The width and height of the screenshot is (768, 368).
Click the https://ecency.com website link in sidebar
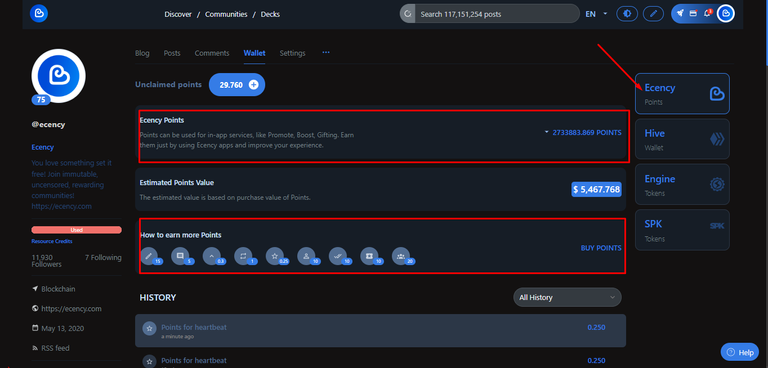[71, 309]
